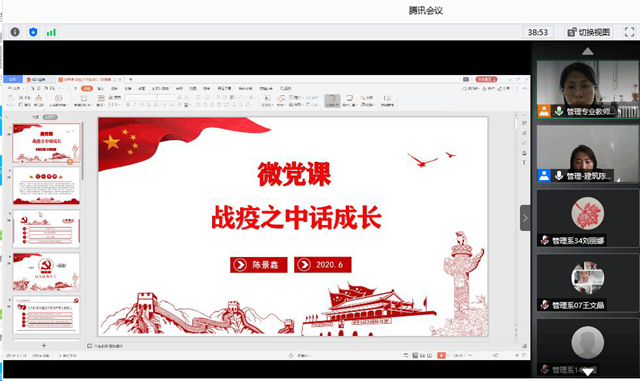Toggle muted mic icon for 管理系34刘丽娜
The height and width of the screenshot is (381, 640).
pos(544,241)
